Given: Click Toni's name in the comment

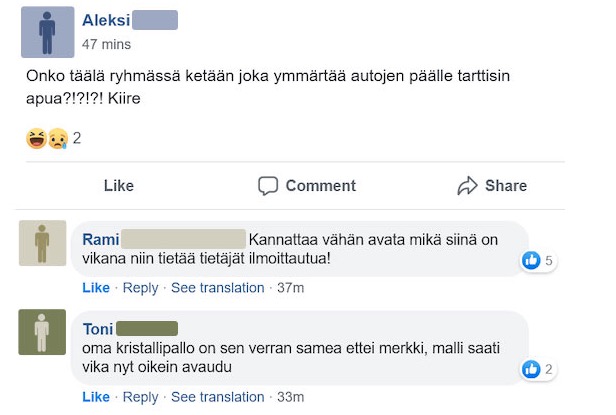Looking at the screenshot, I should [x=98, y=328].
